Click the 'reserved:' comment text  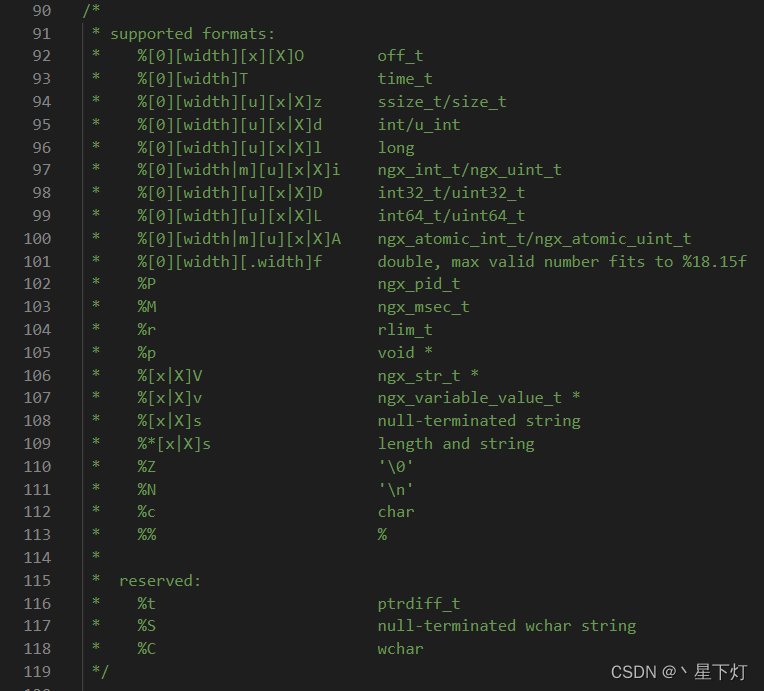pos(160,581)
